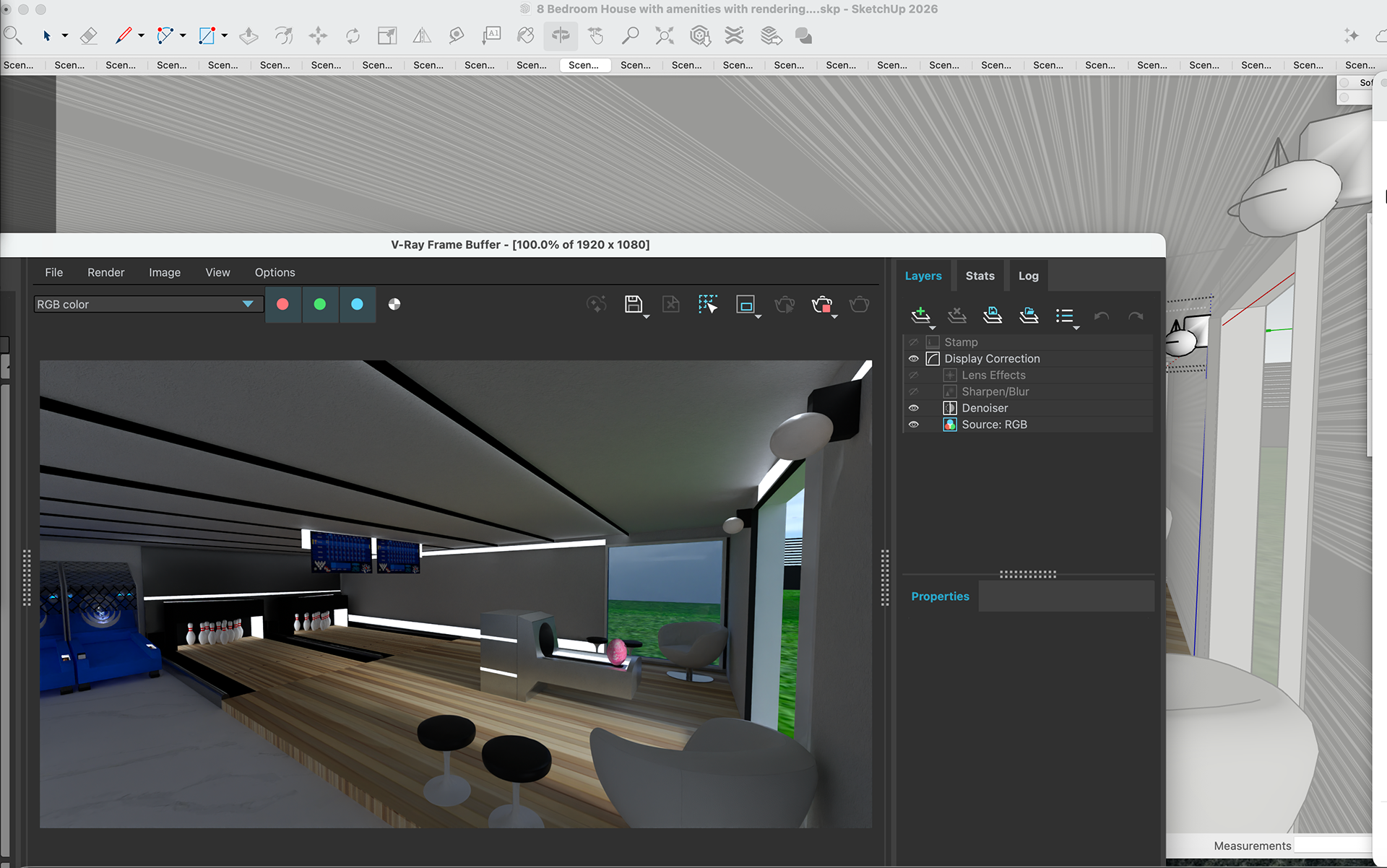The image size is (1387, 868).
Task: Select the Source: RGB layer item
Action: (994, 425)
